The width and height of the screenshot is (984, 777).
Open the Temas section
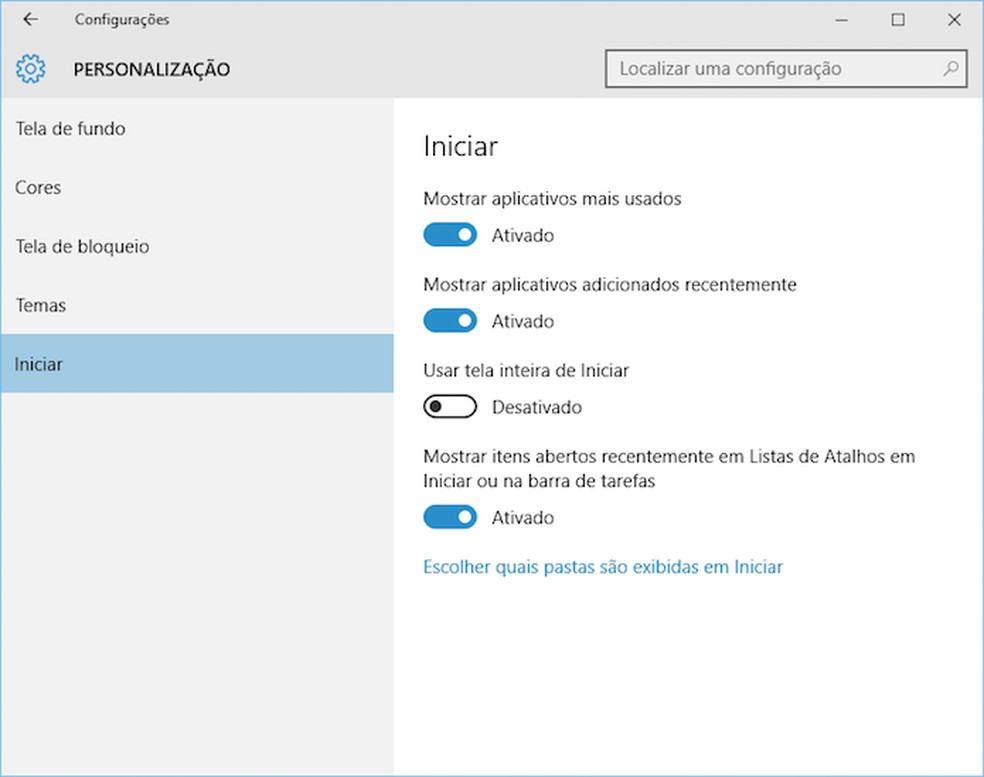pyautogui.click(x=41, y=305)
